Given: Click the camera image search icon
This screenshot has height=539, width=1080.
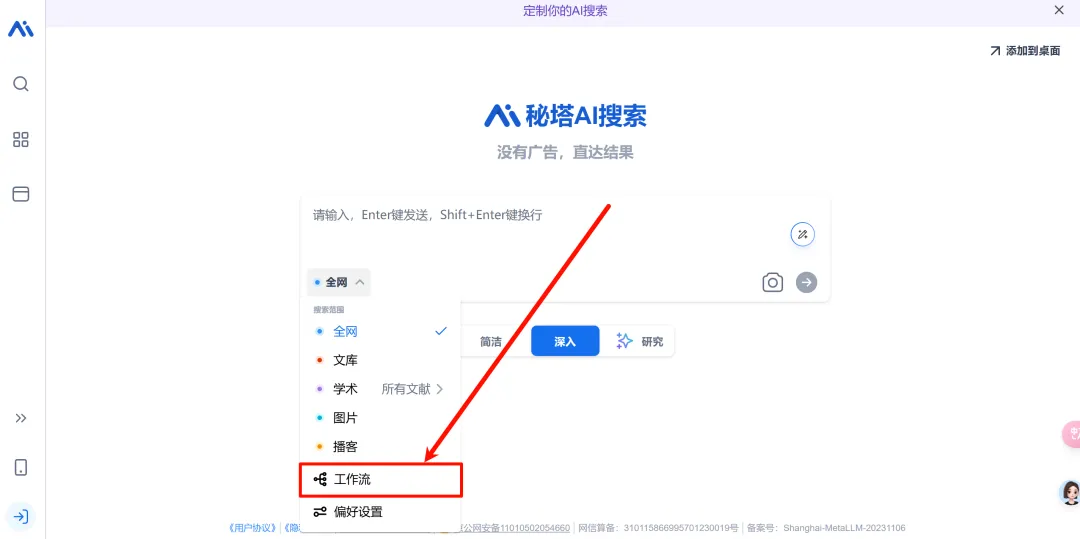Looking at the screenshot, I should point(773,282).
